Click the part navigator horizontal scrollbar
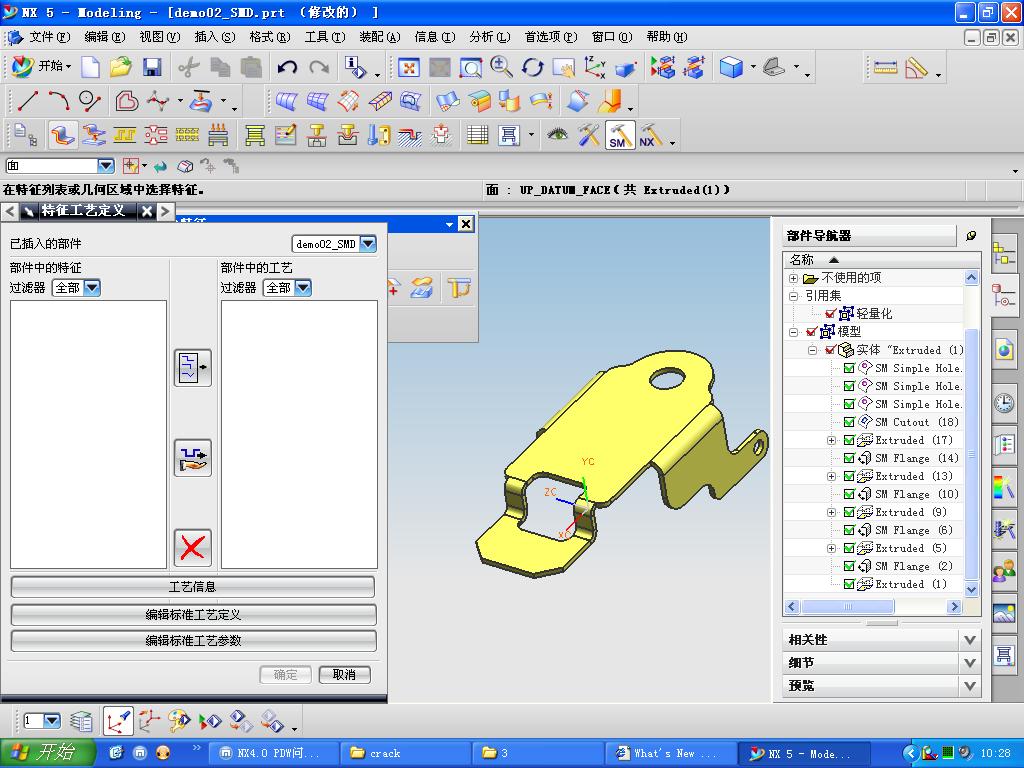 [x=847, y=607]
